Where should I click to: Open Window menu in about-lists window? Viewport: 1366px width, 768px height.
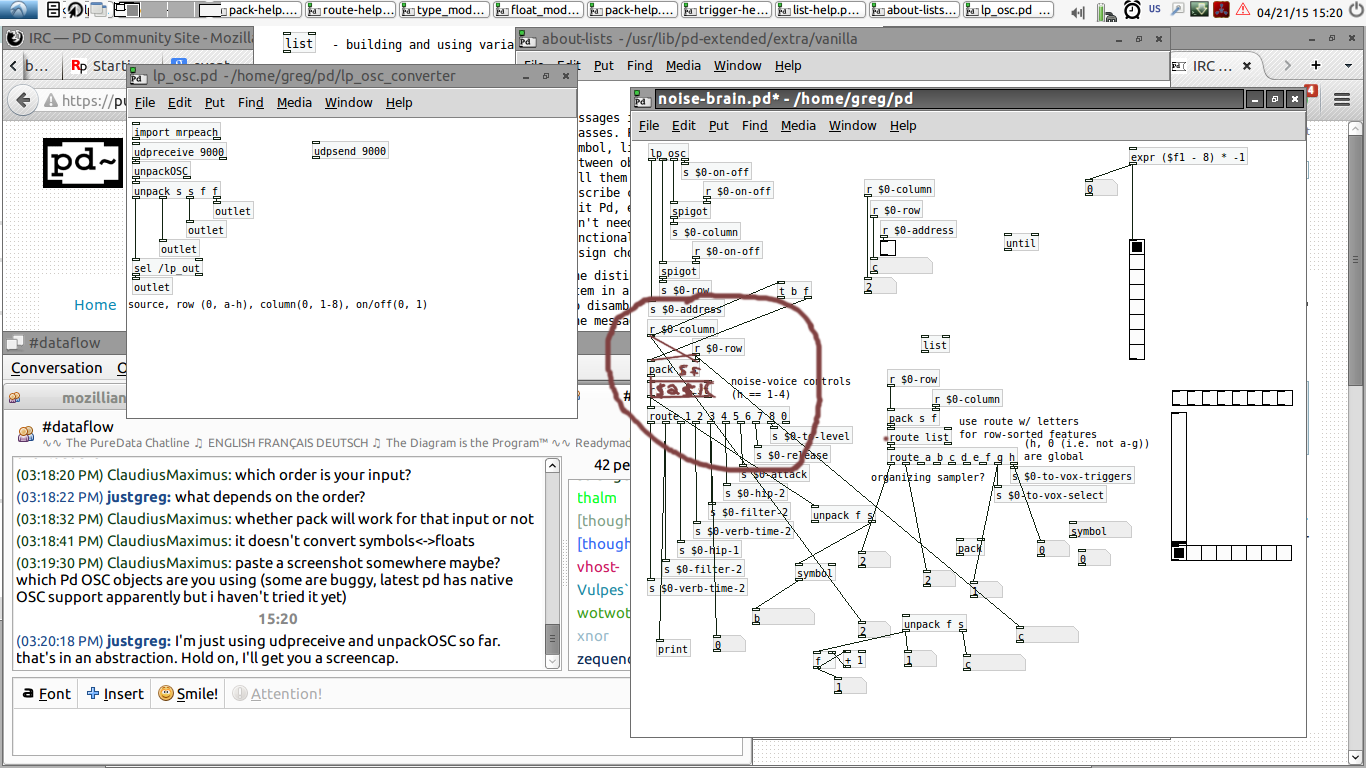pos(738,65)
